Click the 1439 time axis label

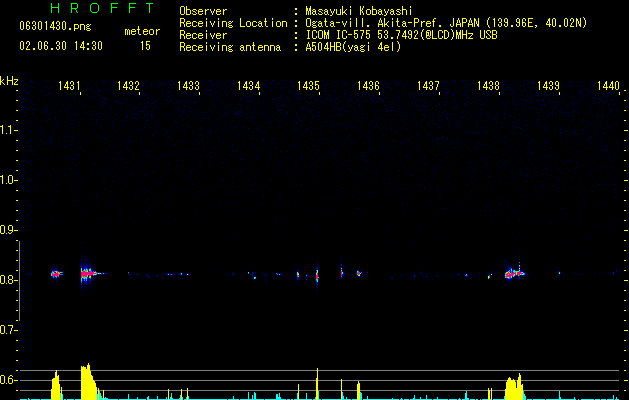coord(548,85)
